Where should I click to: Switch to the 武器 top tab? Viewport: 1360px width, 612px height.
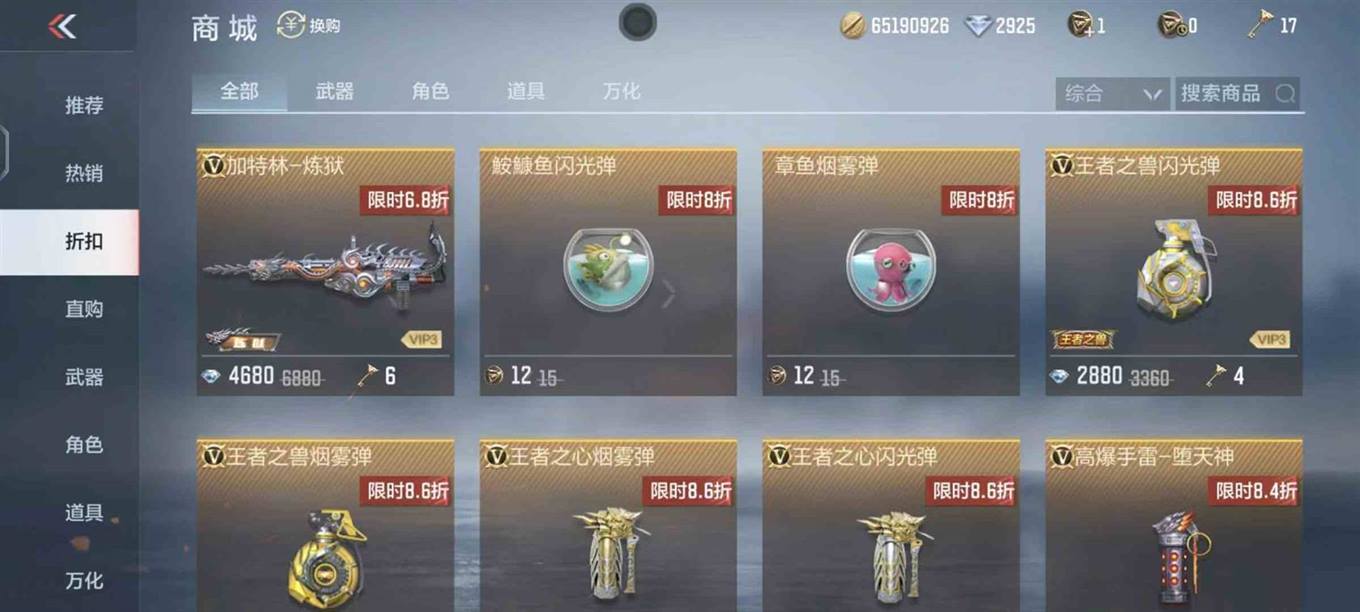tap(335, 91)
